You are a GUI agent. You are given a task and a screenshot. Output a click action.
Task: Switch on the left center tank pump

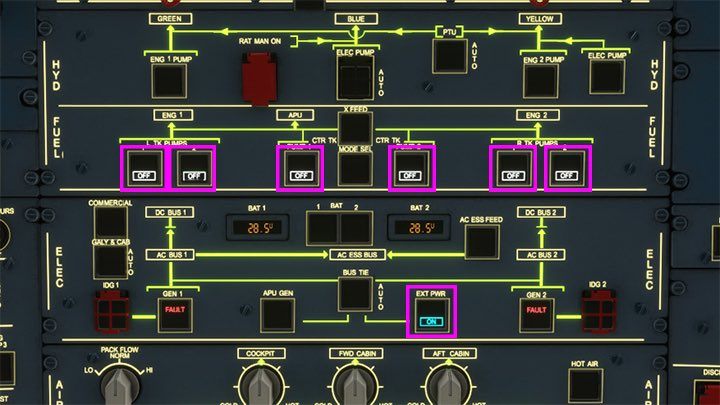click(x=300, y=167)
